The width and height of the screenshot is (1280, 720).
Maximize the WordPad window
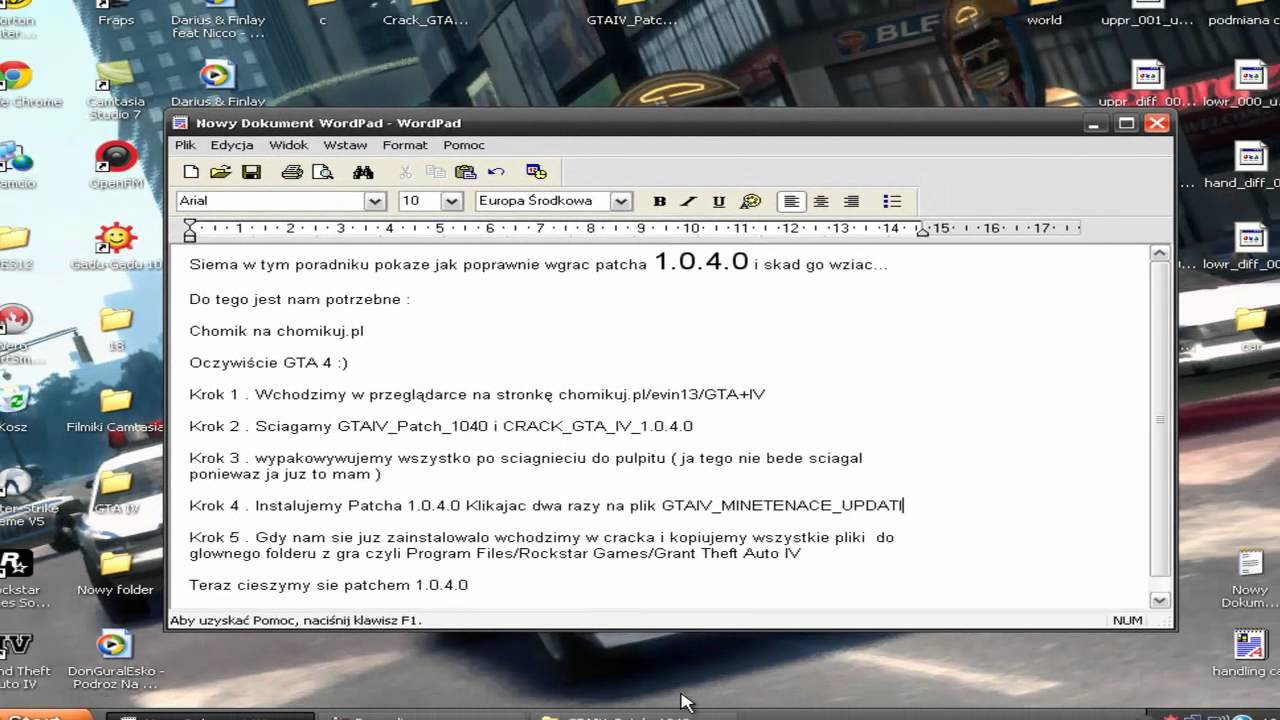click(1126, 123)
